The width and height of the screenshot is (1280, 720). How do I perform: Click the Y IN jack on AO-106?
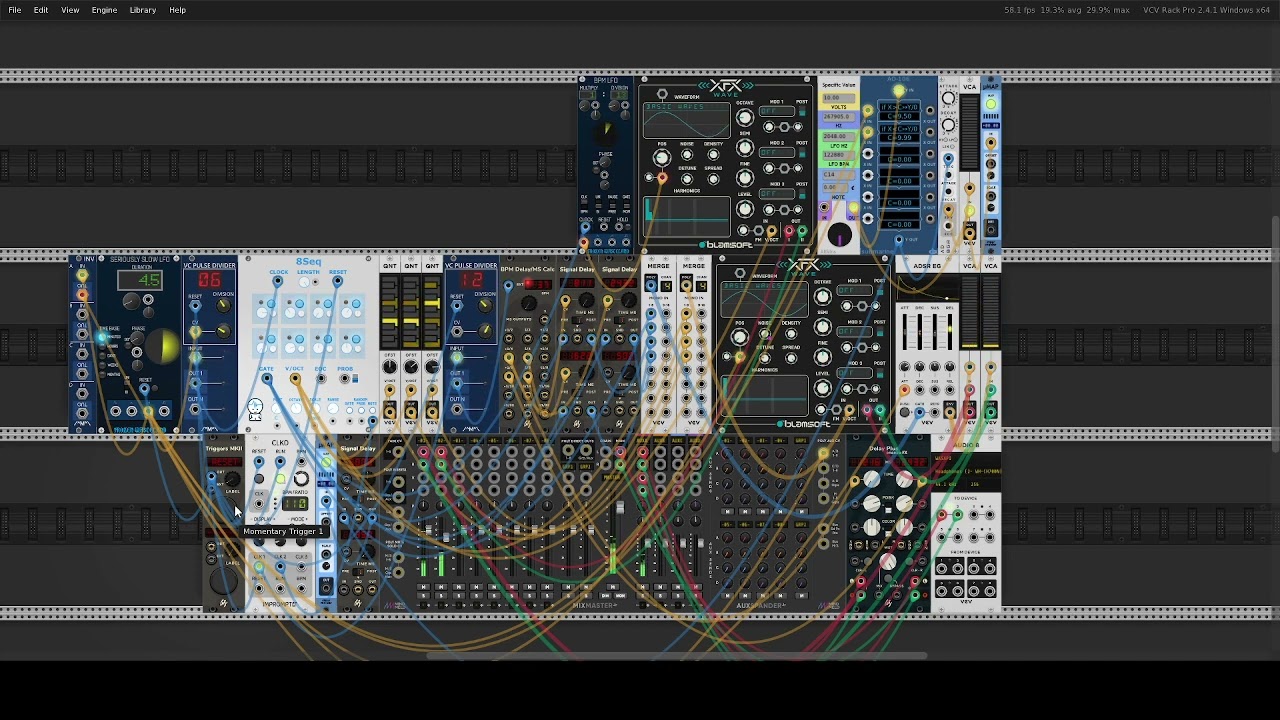898,90
